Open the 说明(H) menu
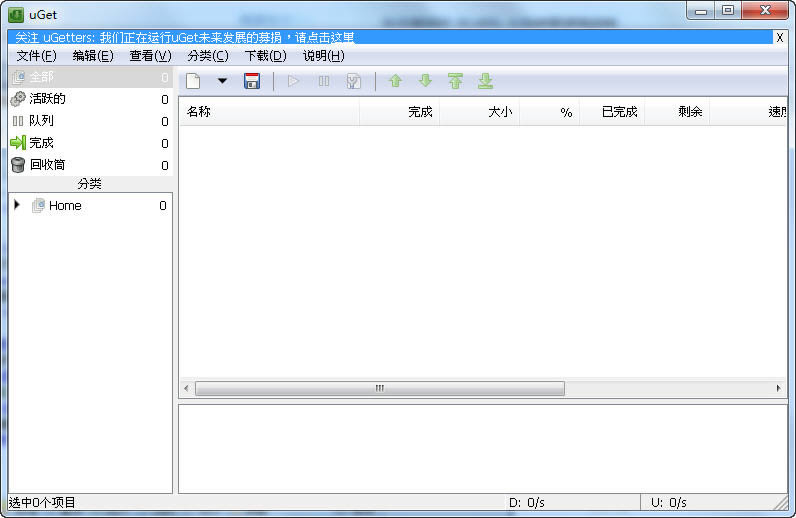The width and height of the screenshot is (796, 518). [x=323, y=56]
